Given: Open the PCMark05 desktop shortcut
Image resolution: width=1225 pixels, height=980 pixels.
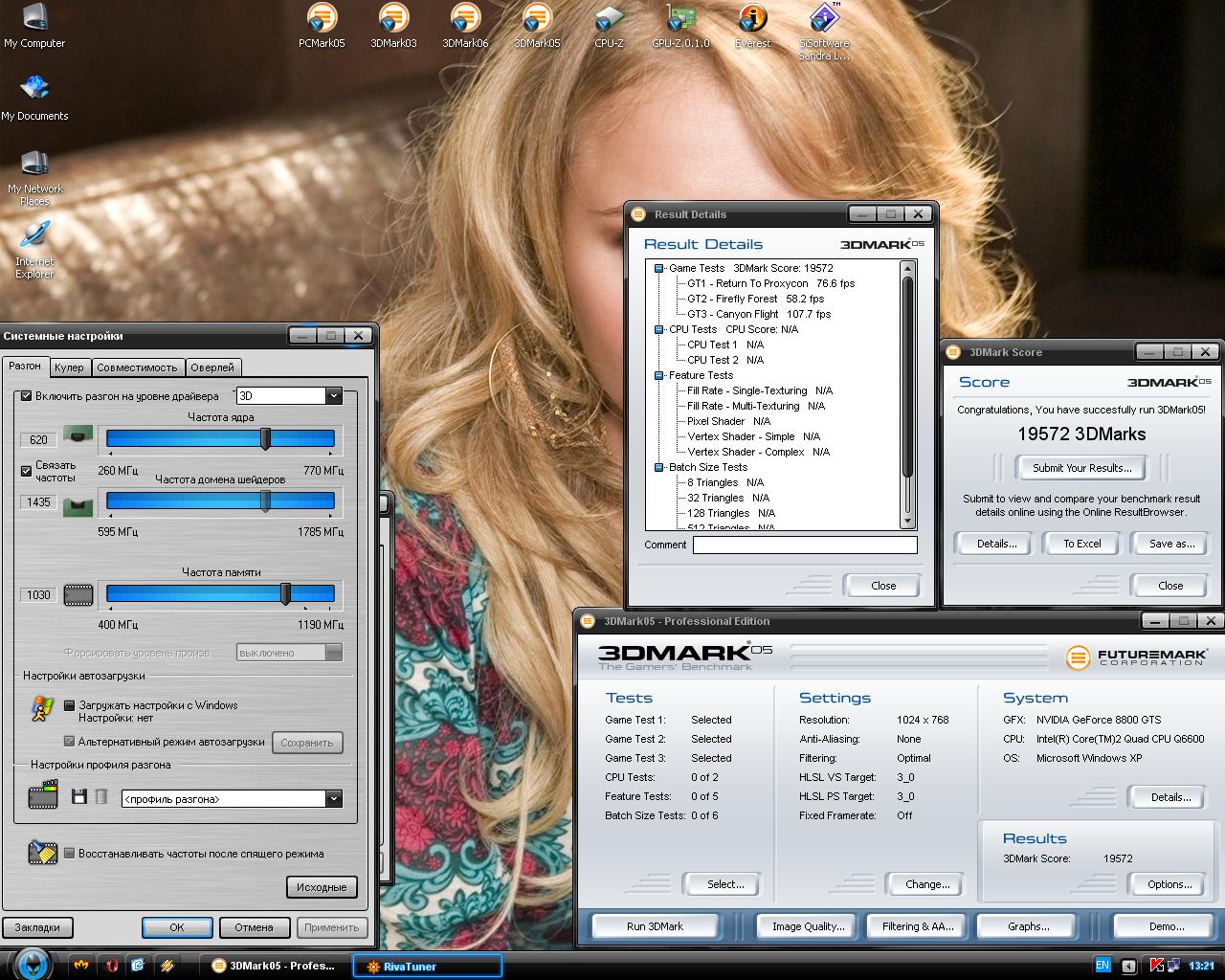Looking at the screenshot, I should 322,25.
